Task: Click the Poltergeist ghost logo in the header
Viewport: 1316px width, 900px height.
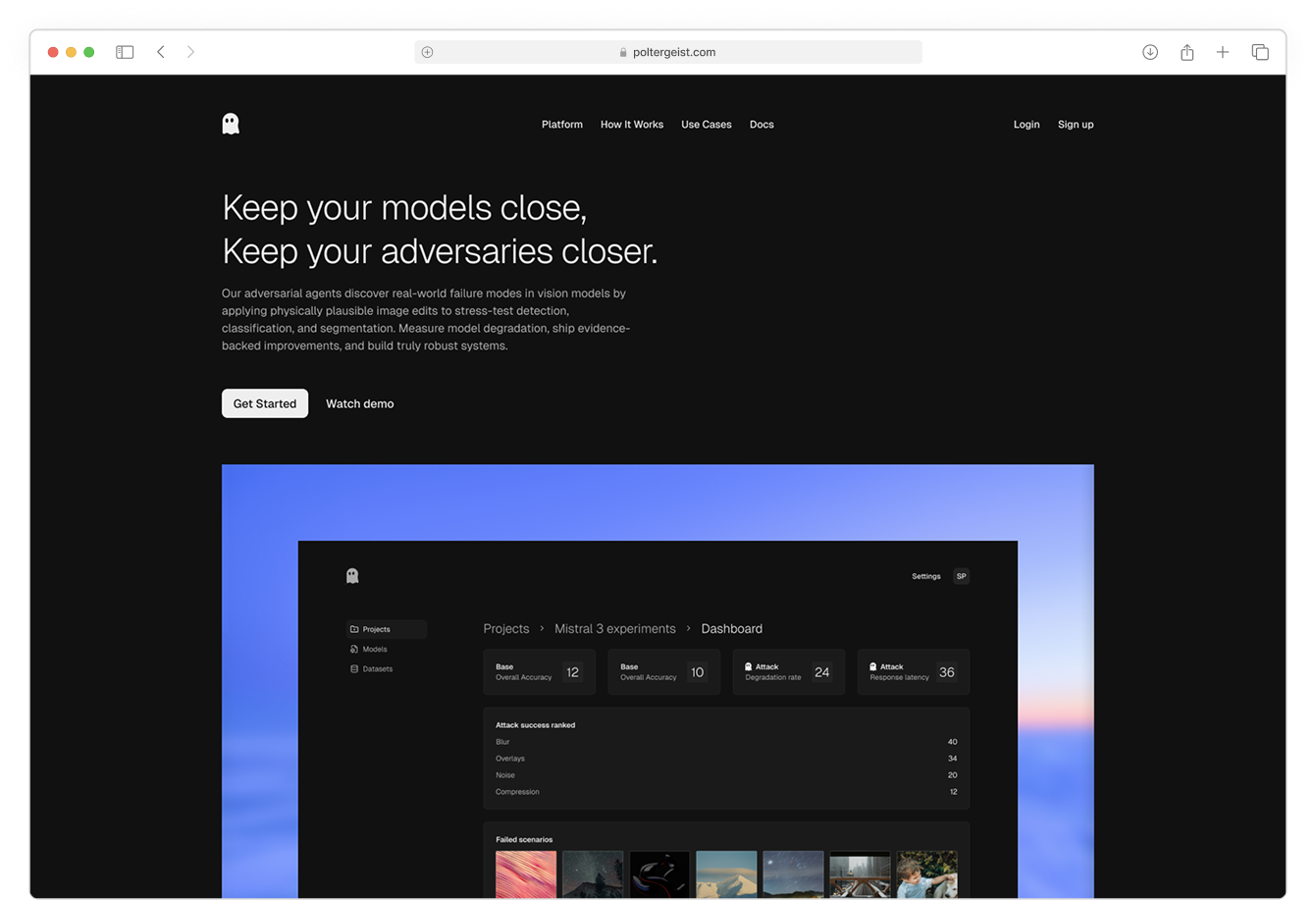Action: tap(231, 124)
